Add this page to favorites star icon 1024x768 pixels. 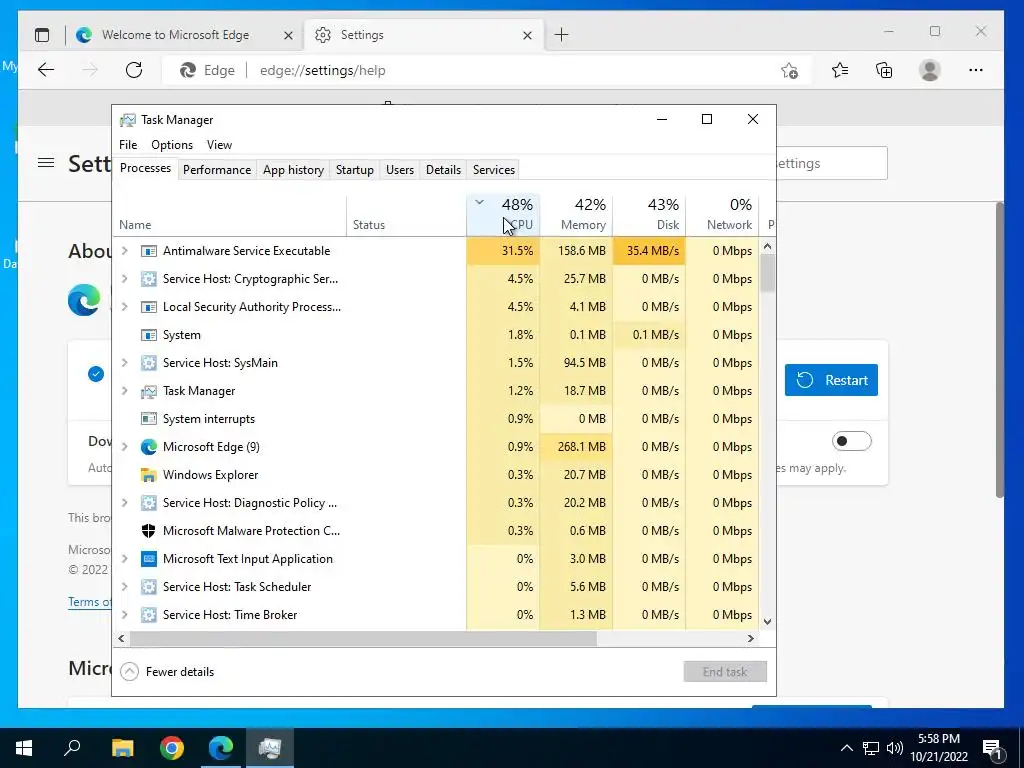[x=790, y=71]
